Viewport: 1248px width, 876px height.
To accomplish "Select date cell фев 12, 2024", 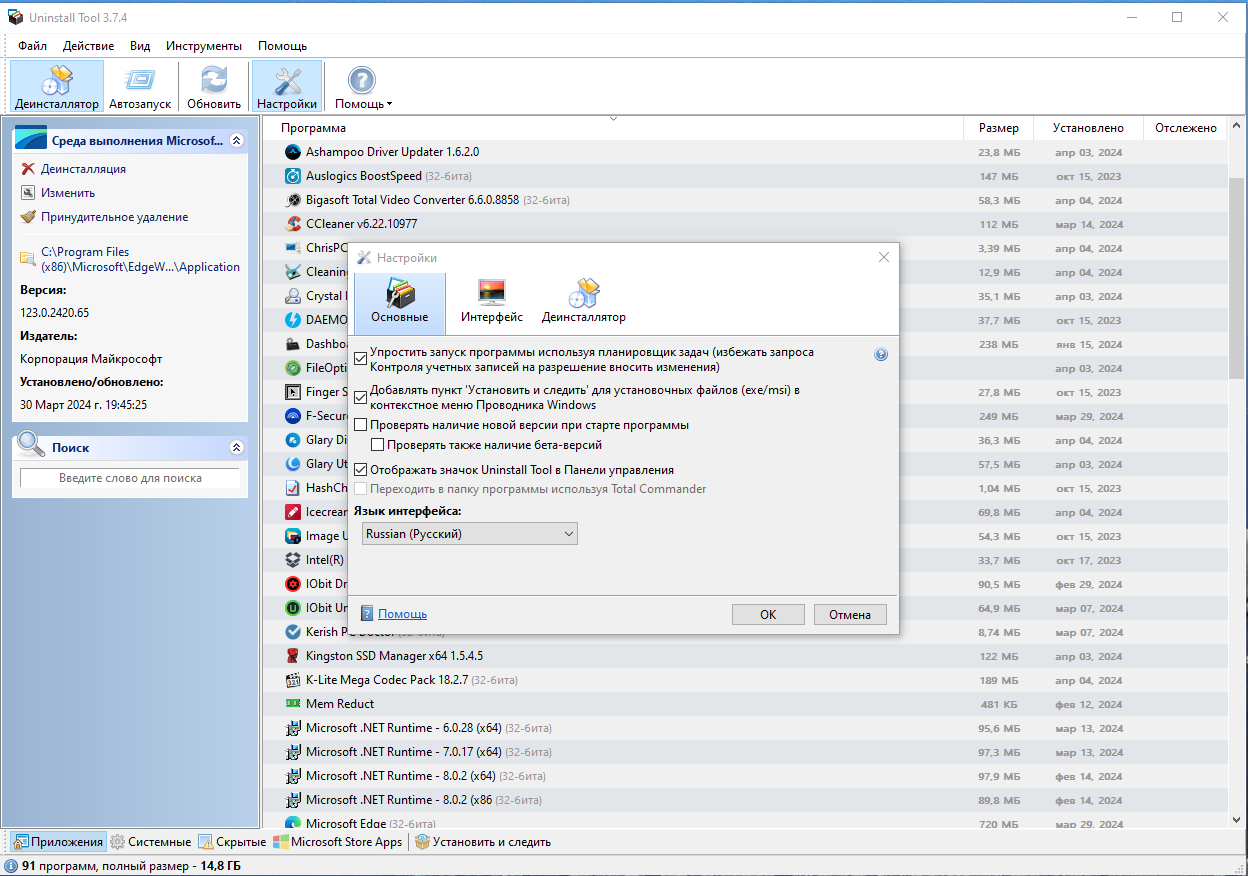I will click(1089, 704).
